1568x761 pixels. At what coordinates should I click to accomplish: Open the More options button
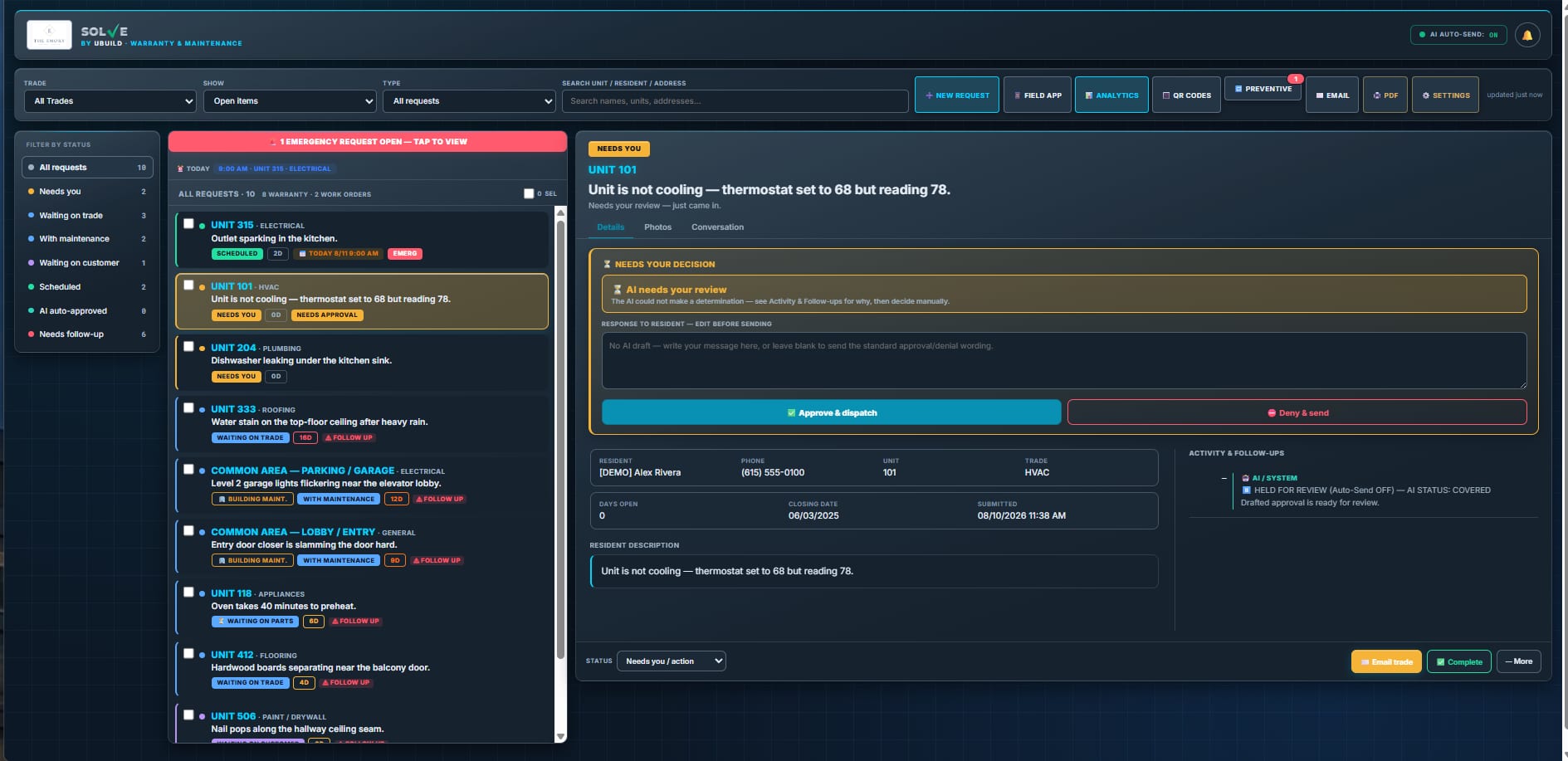1519,661
